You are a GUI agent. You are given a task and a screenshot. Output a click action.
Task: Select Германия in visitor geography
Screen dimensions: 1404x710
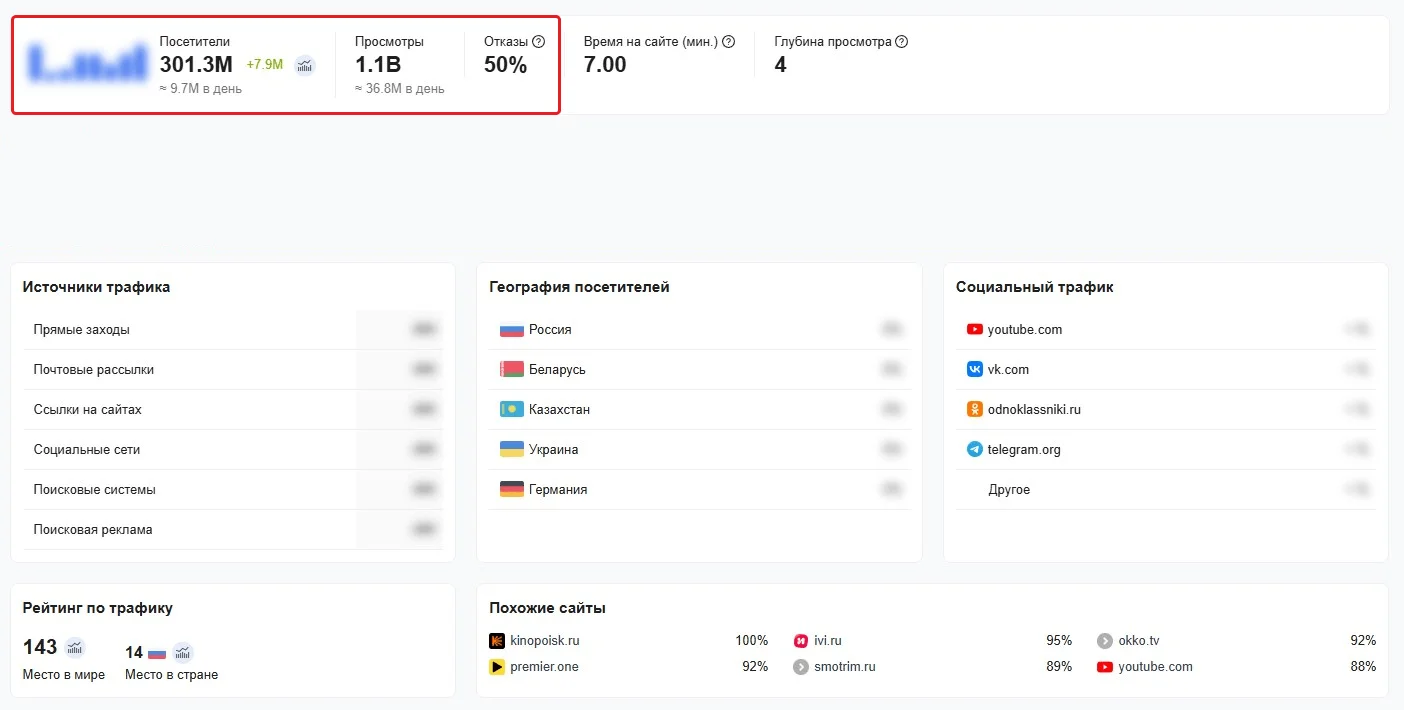[x=700, y=490]
